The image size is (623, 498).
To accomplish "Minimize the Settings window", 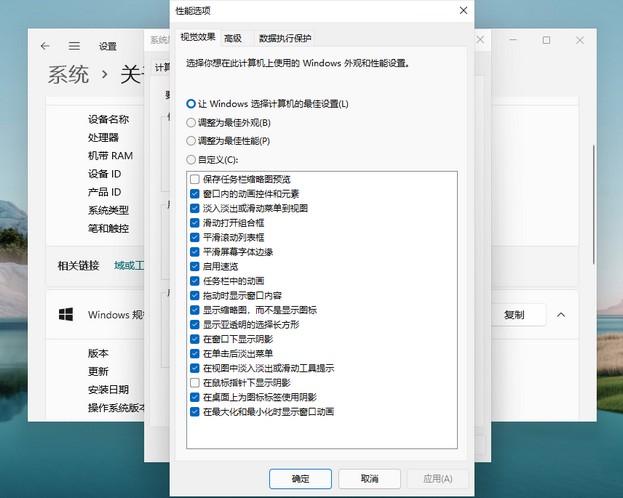I will pos(513,40).
